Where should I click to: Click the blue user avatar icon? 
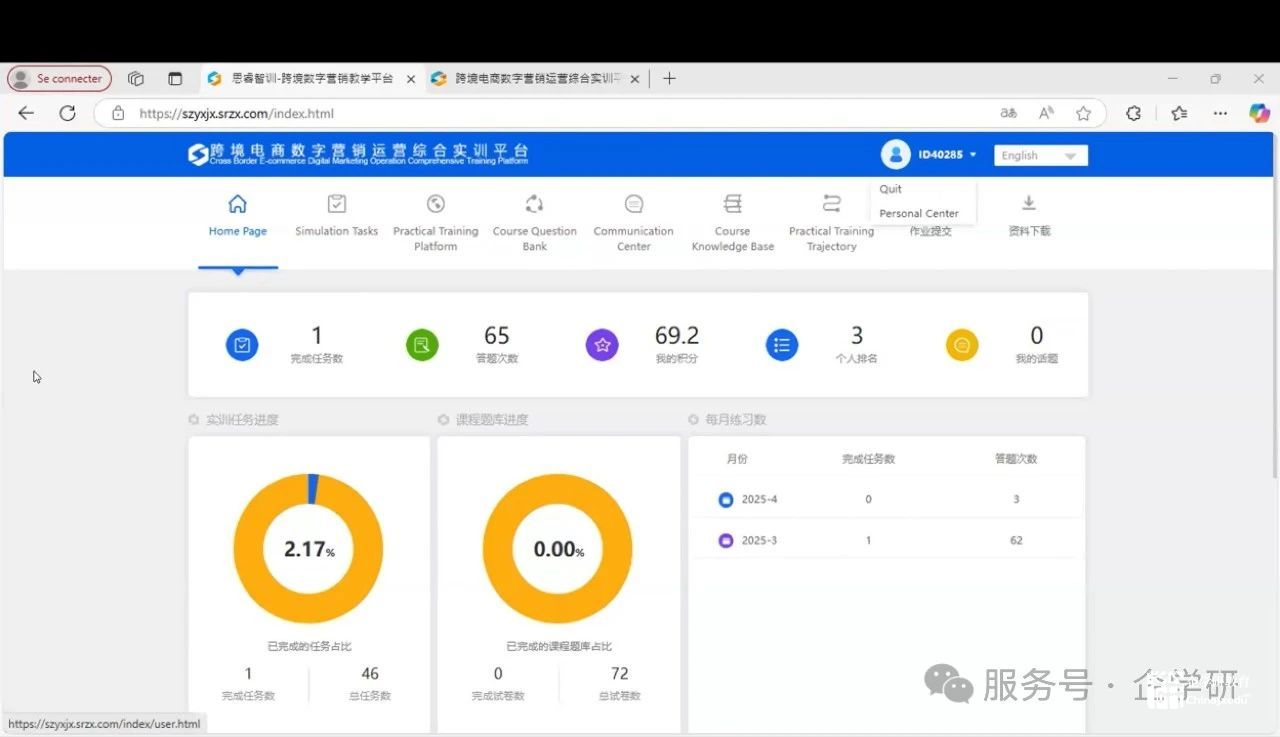895,154
